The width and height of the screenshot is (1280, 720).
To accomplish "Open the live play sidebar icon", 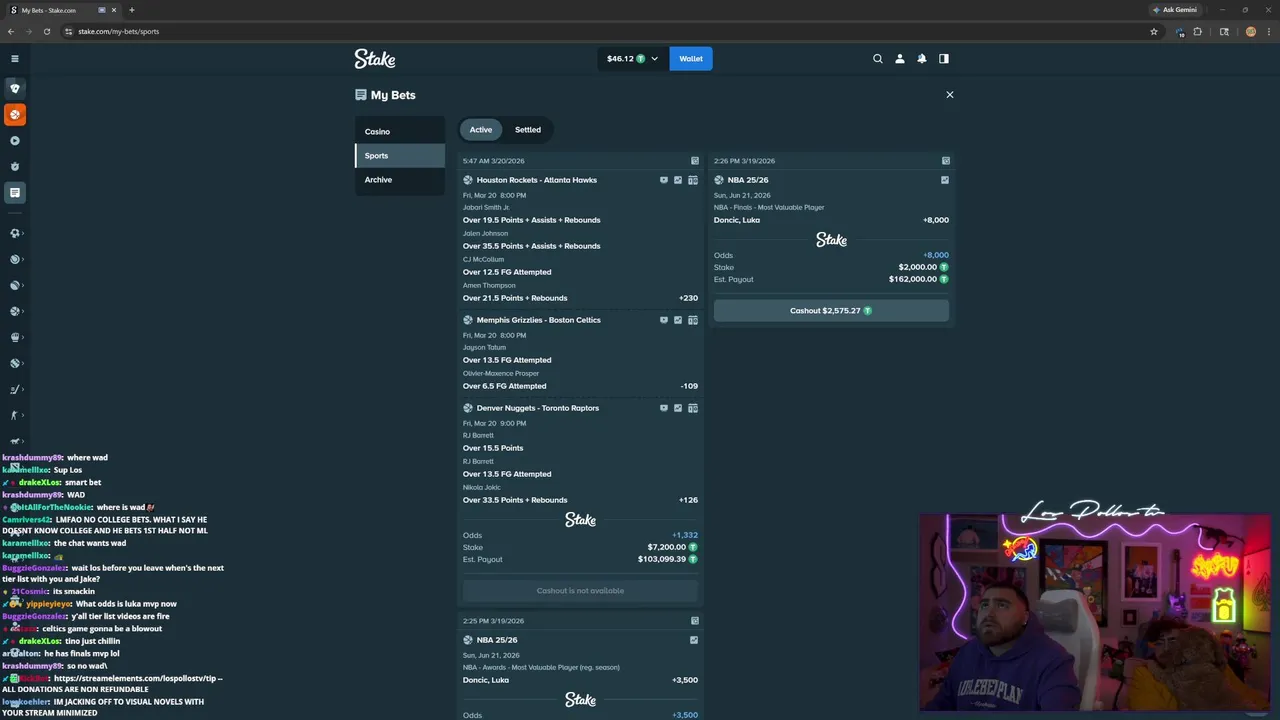I will point(14,141).
